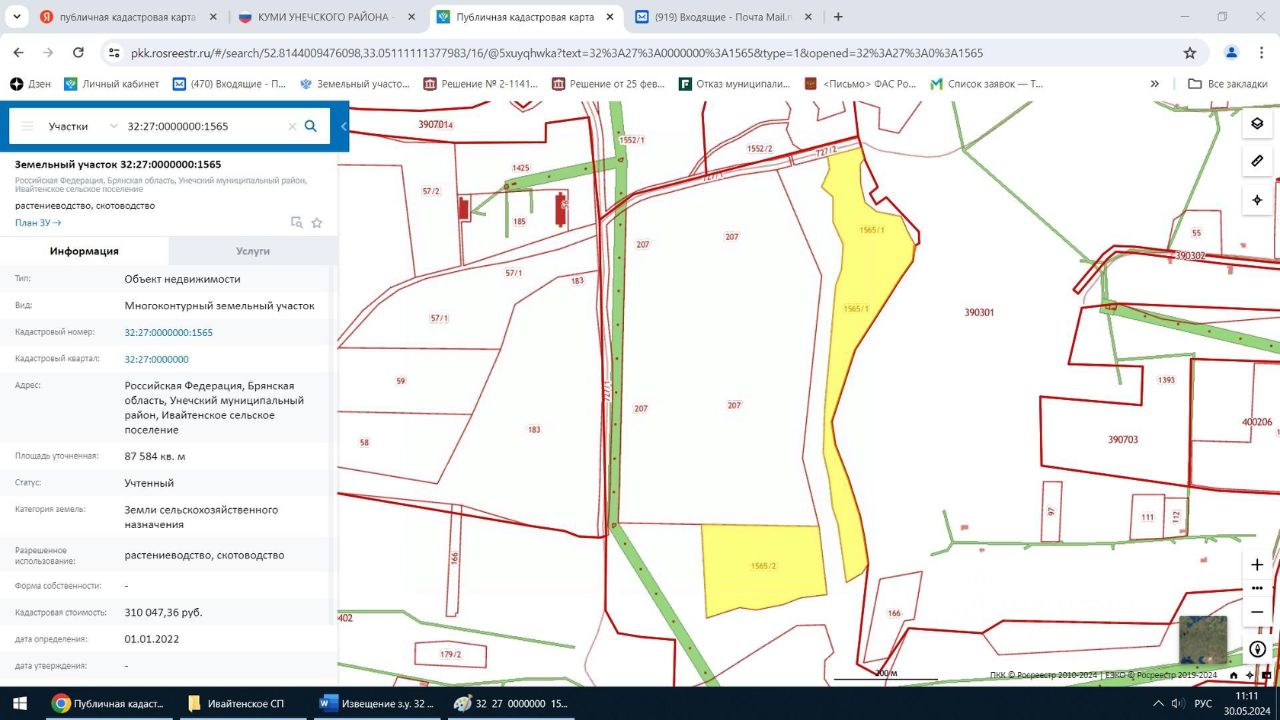Zoom out on the map
Image resolution: width=1280 pixels, height=720 pixels.
click(1257, 612)
